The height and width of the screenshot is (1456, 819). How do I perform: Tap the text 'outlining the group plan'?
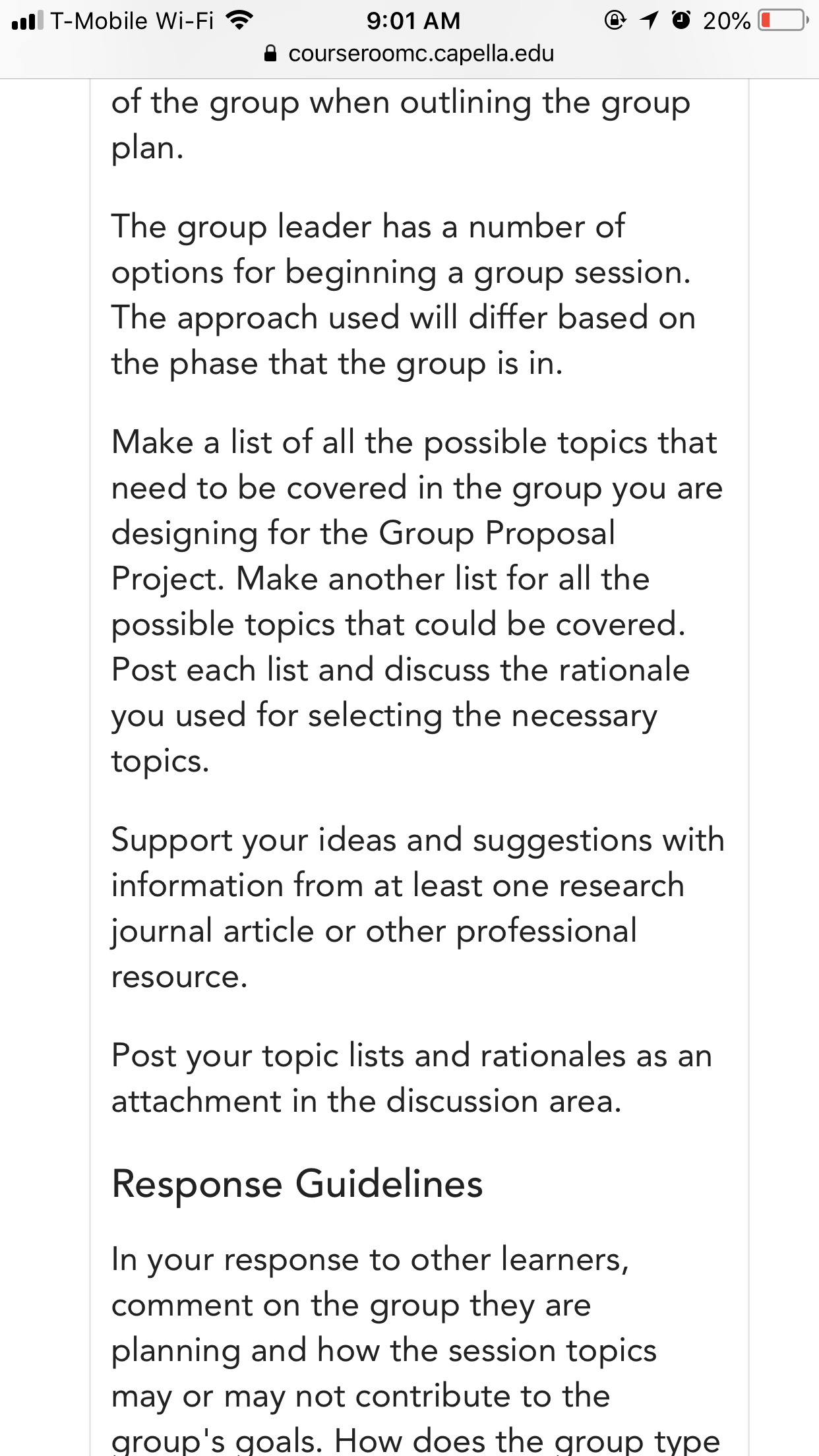pyautogui.click(x=401, y=125)
